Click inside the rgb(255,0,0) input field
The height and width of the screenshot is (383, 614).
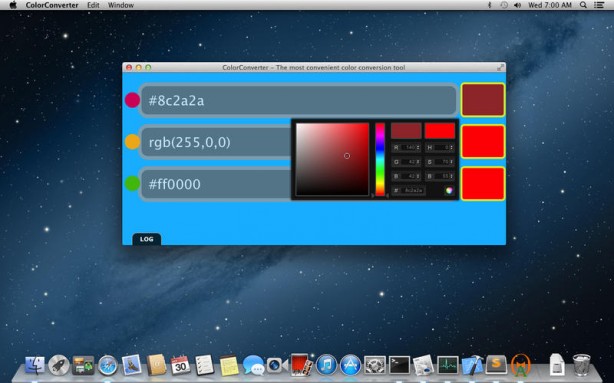(x=216, y=142)
